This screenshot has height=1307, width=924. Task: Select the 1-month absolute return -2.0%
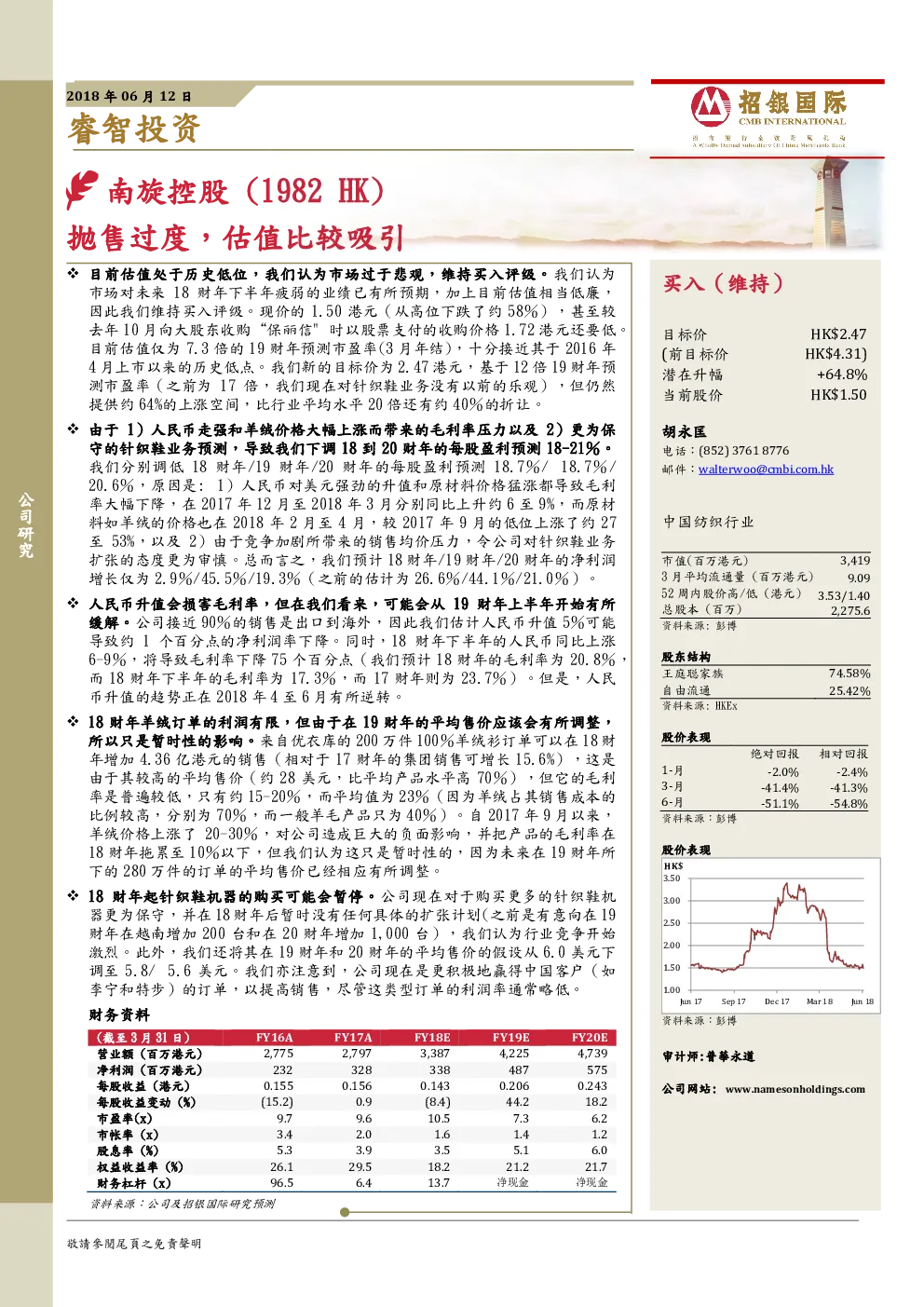(x=782, y=772)
